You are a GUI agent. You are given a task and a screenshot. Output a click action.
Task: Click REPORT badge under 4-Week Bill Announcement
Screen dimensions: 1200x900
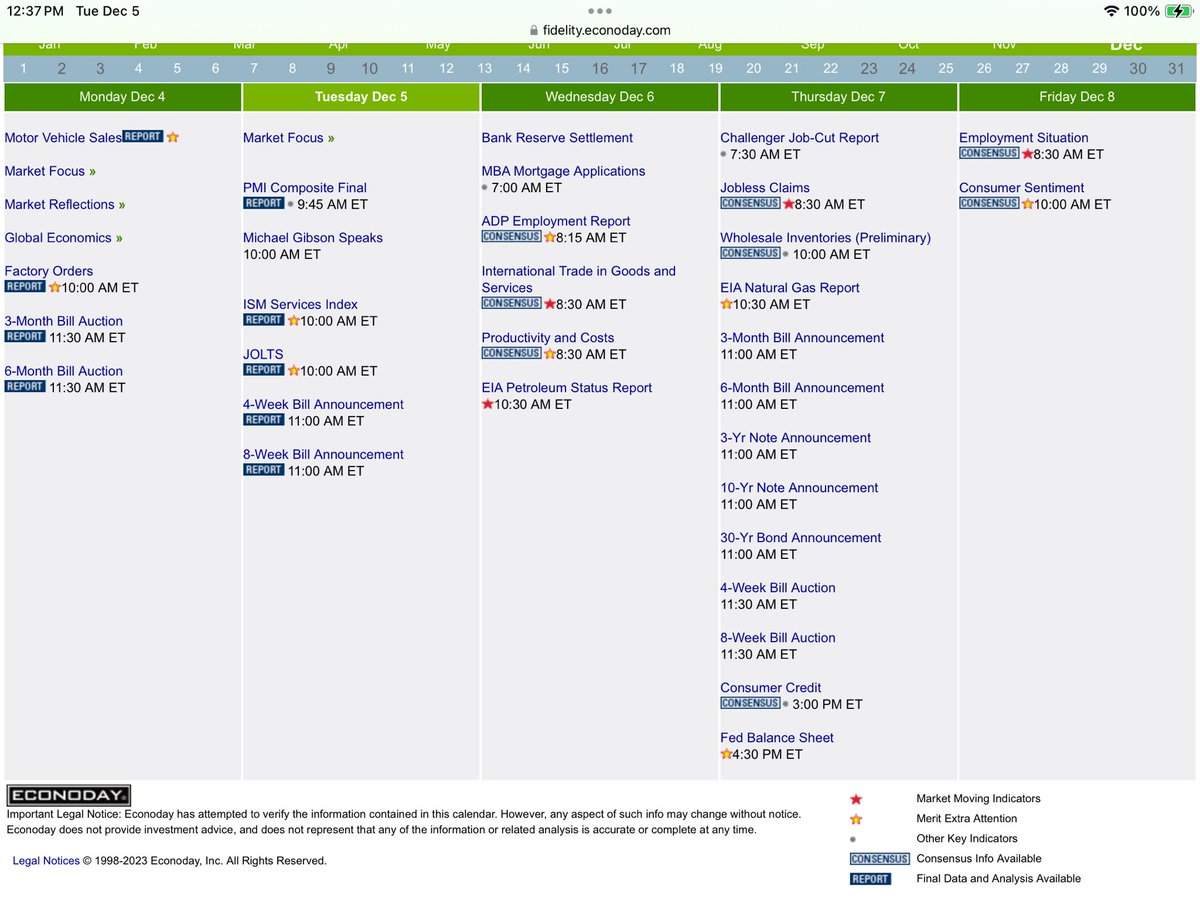pyautogui.click(x=264, y=420)
